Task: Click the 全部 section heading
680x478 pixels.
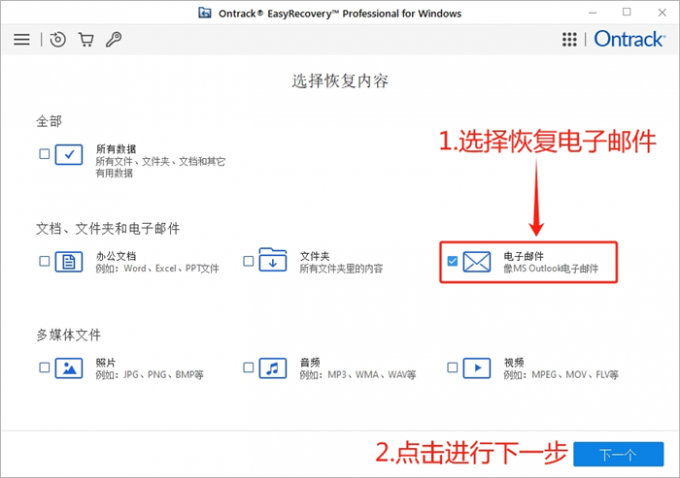Action: click(x=49, y=121)
